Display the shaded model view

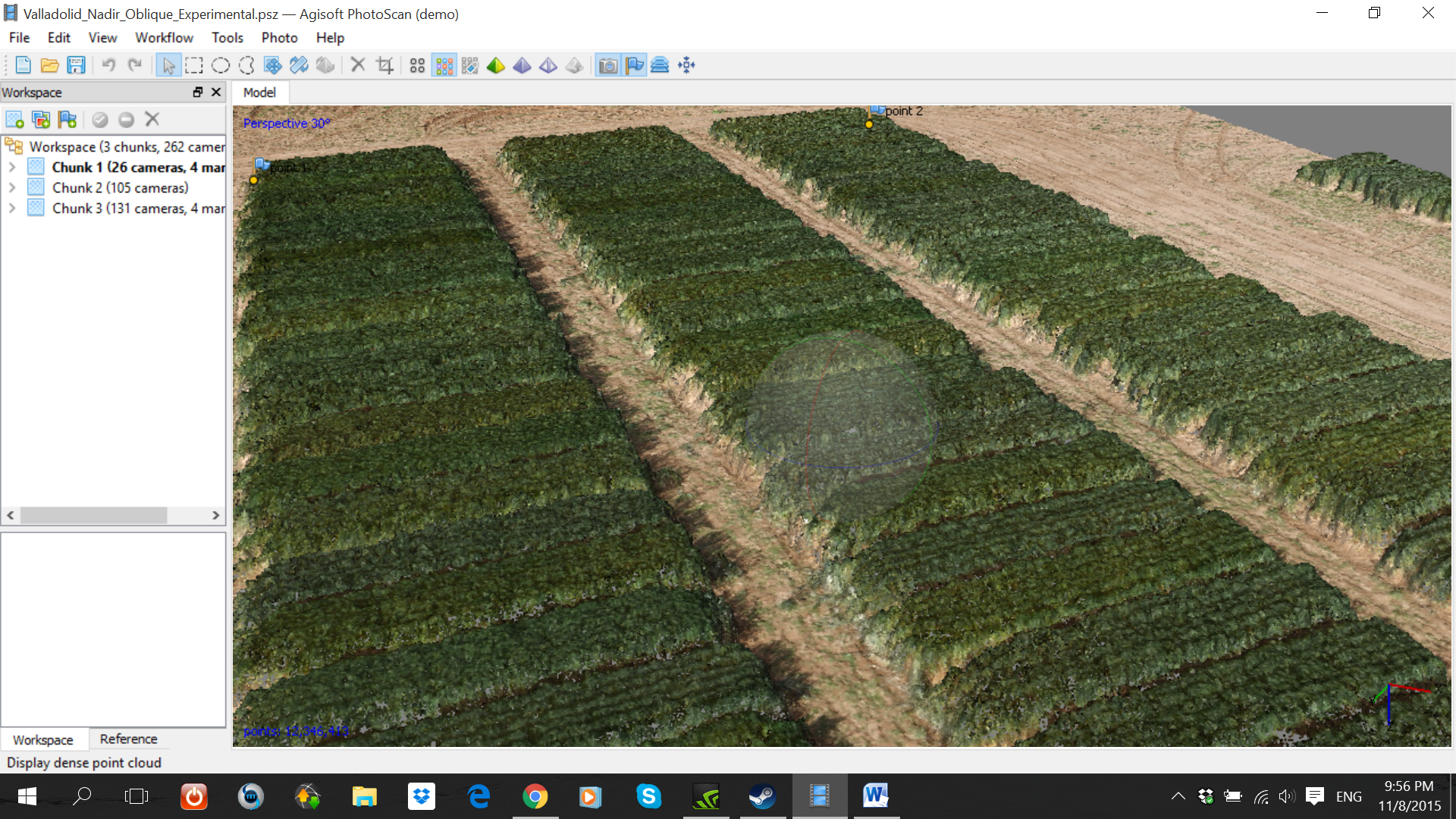tap(496, 65)
